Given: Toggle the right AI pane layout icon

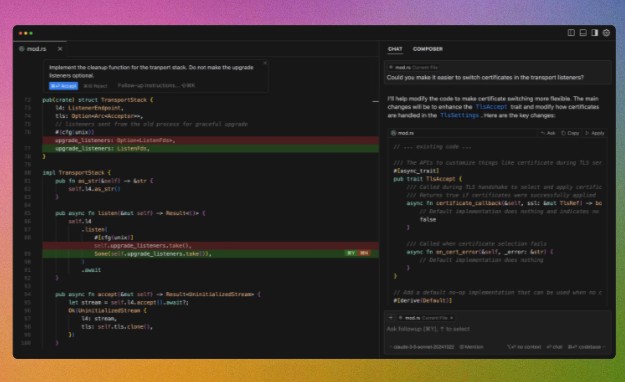Looking at the screenshot, I should [x=594, y=33].
